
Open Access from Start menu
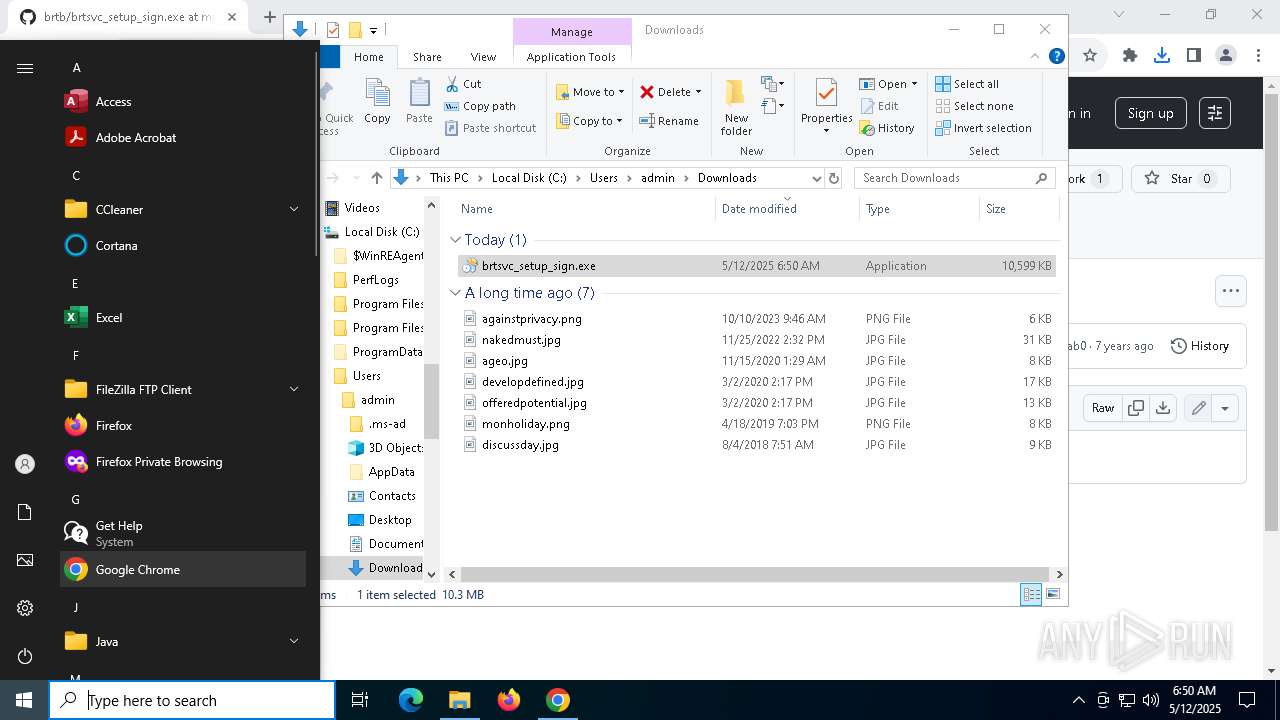[x=183, y=102]
